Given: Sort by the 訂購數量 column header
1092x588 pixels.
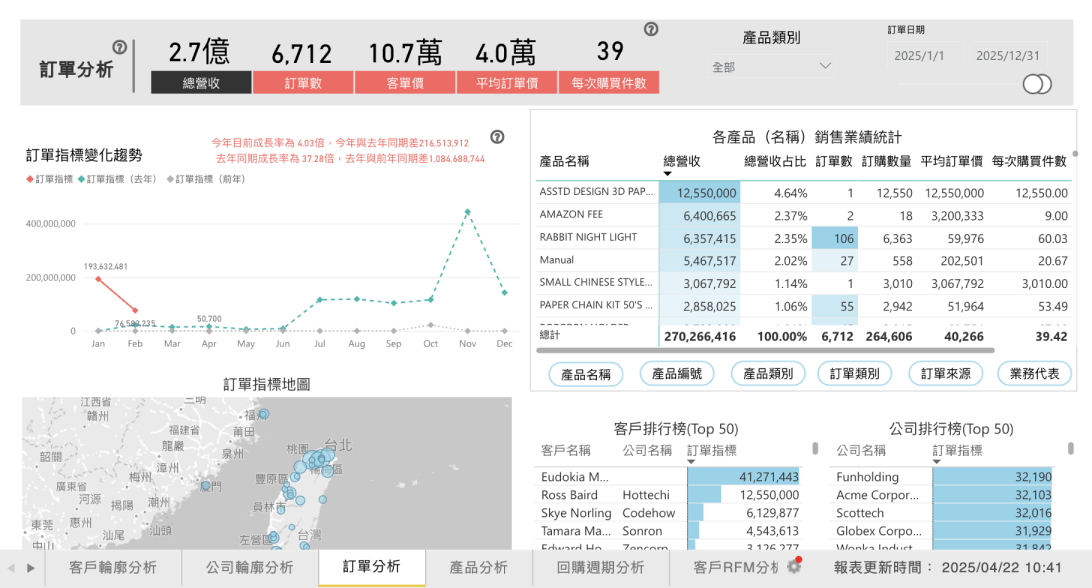Looking at the screenshot, I should pyautogui.click(x=886, y=162).
